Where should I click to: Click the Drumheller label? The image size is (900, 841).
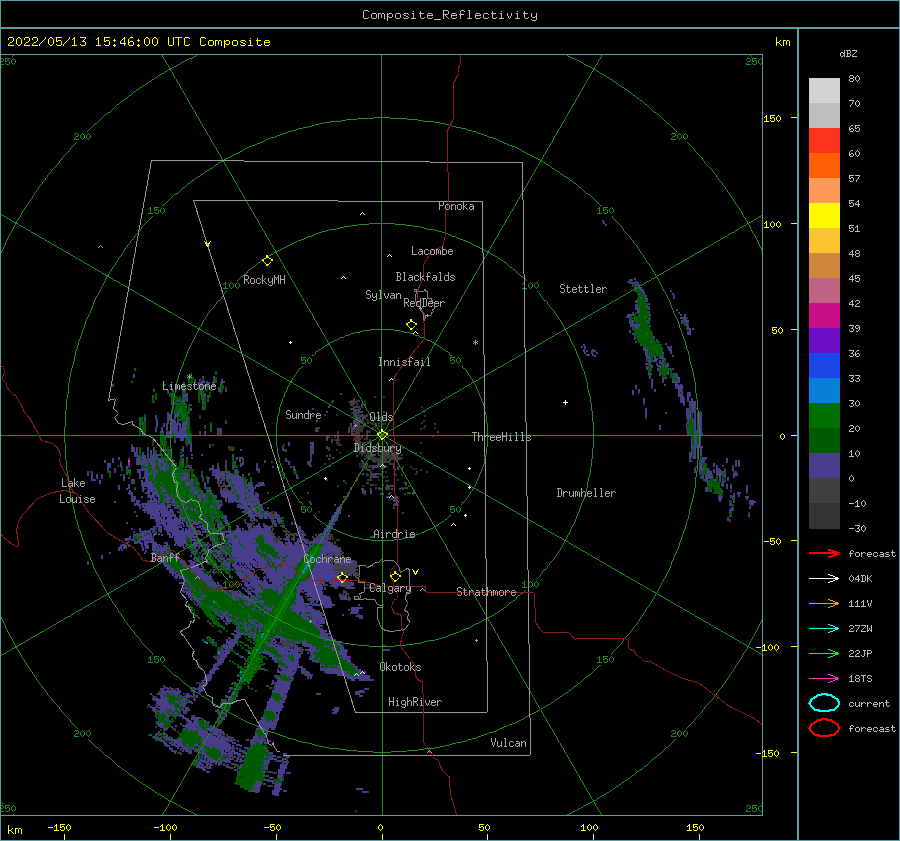pyautogui.click(x=586, y=493)
